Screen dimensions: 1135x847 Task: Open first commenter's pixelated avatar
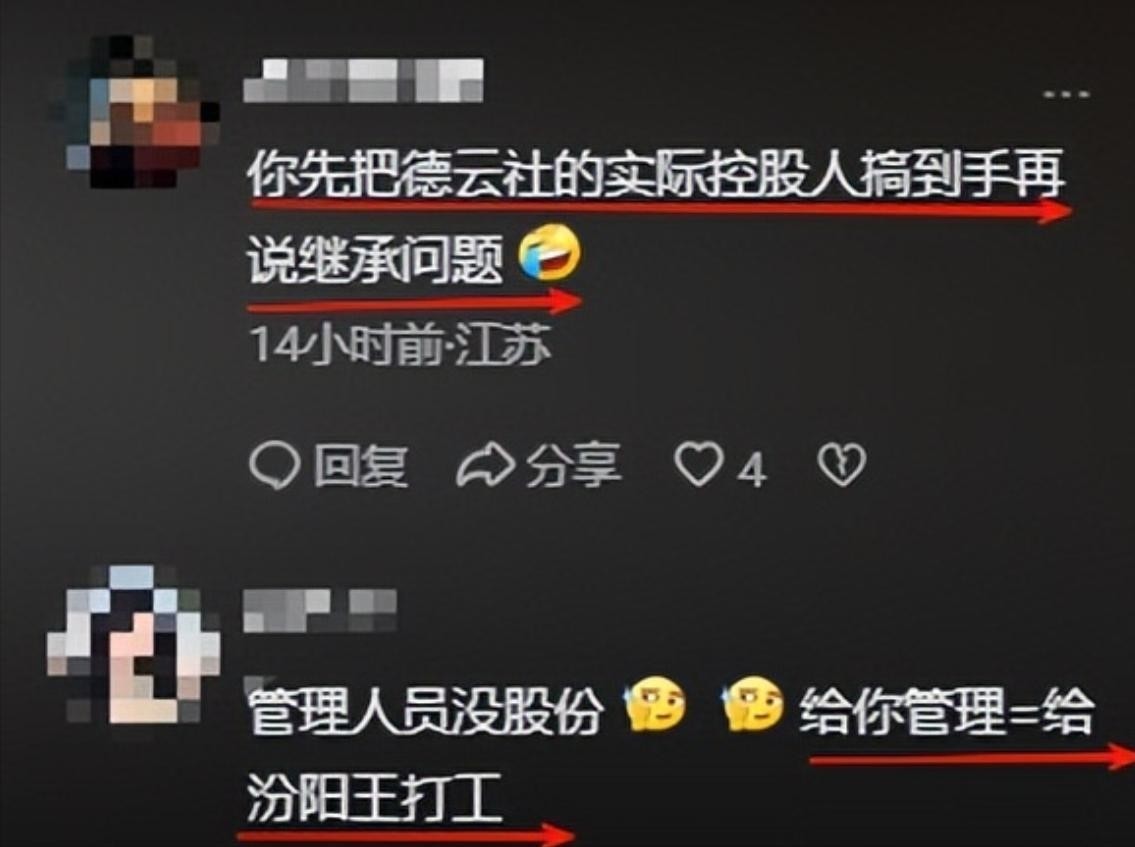[x=135, y=111]
